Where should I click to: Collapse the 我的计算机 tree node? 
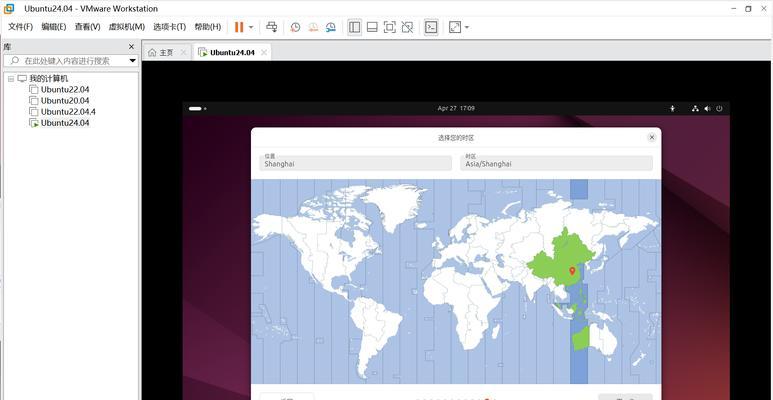(x=11, y=78)
